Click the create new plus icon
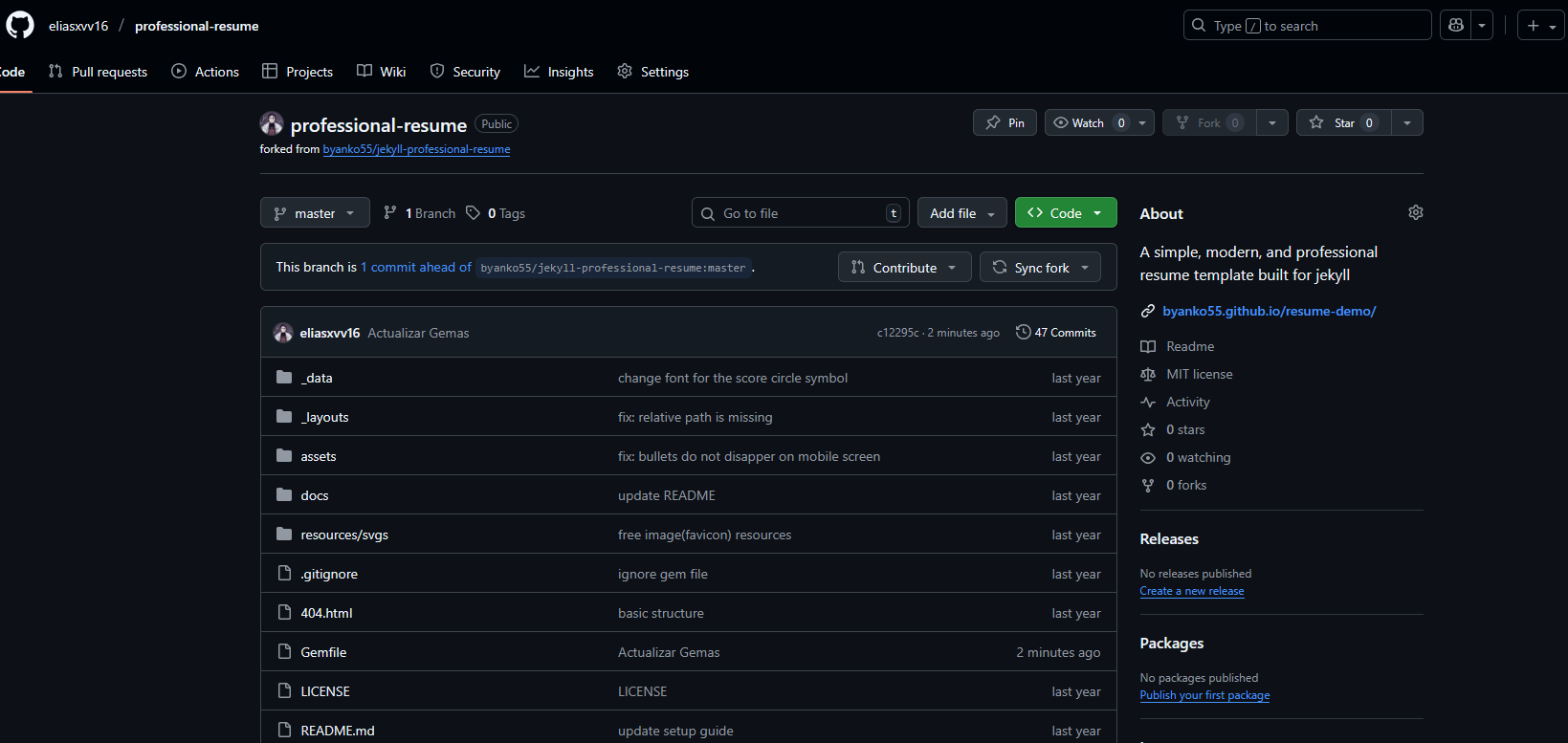 pos(1533,26)
